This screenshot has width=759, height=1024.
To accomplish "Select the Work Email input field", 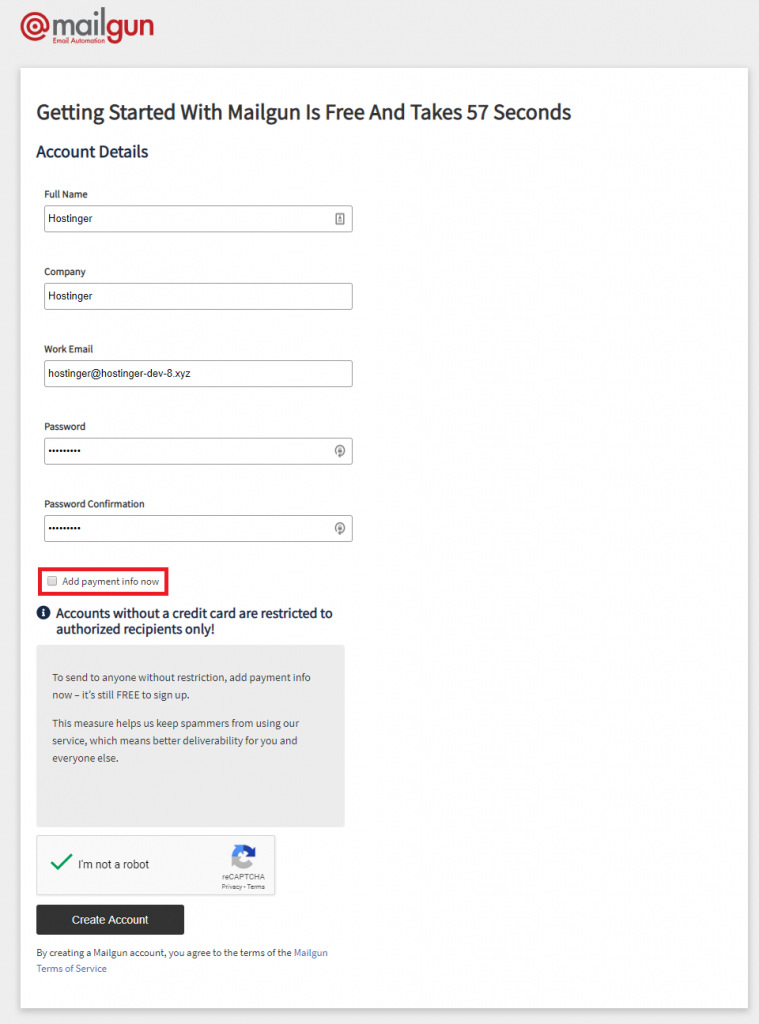I will 198,373.
